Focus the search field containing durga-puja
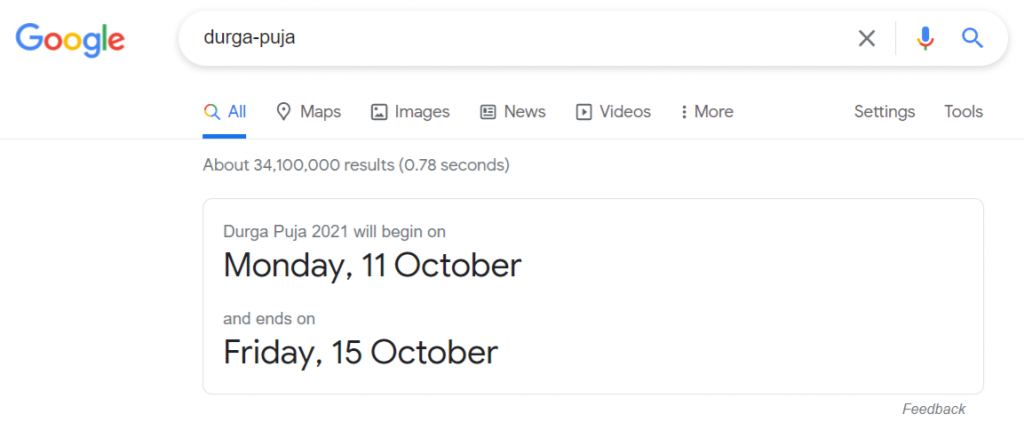The height and width of the screenshot is (430, 1024). click(516, 39)
